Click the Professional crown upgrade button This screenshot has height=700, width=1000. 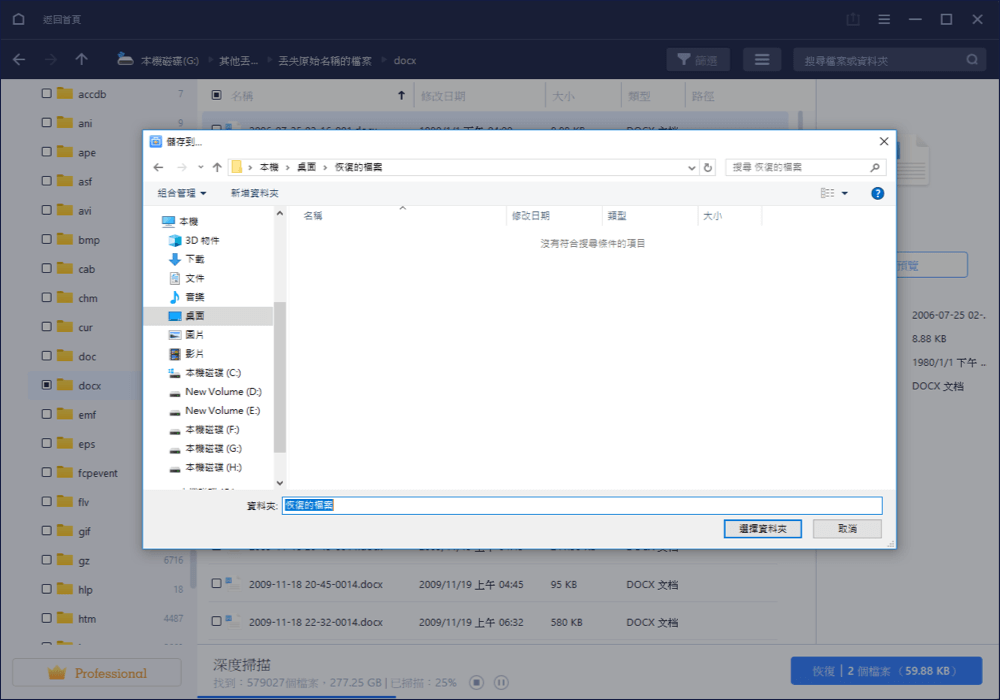coord(97,673)
